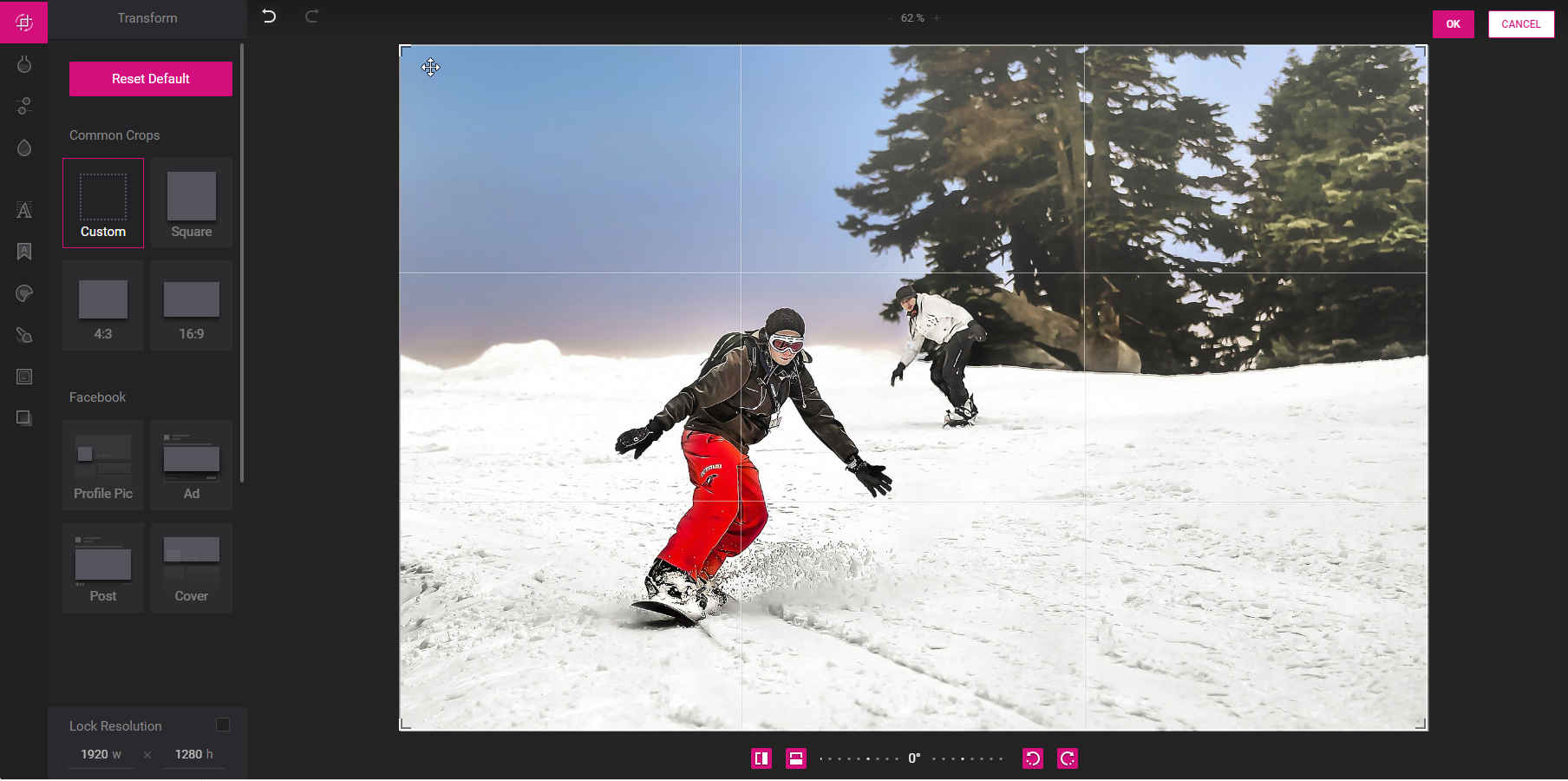The height and width of the screenshot is (781, 1568).
Task: Click the CANCEL button
Action: [x=1521, y=24]
